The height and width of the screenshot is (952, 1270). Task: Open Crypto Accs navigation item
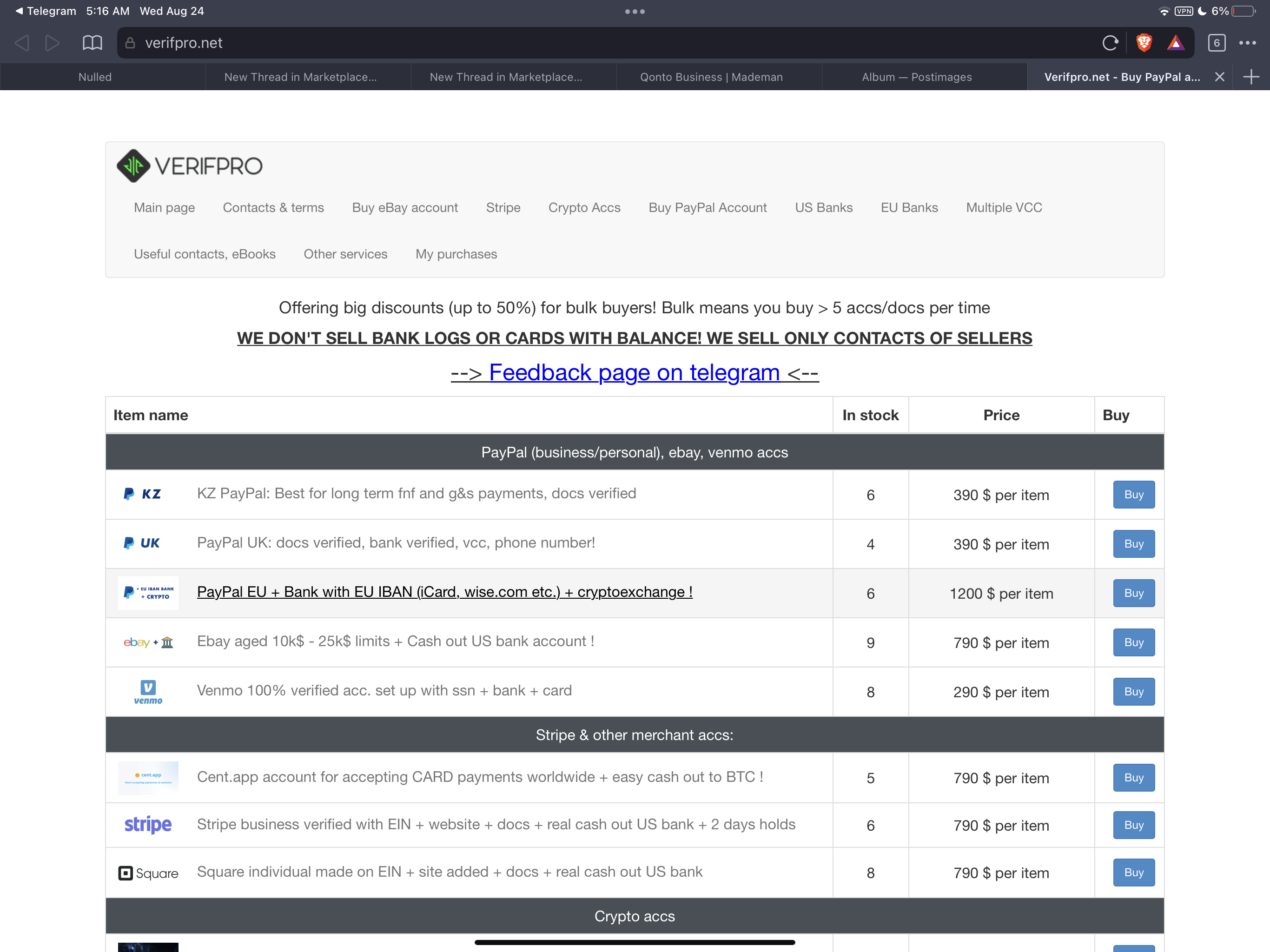point(584,208)
